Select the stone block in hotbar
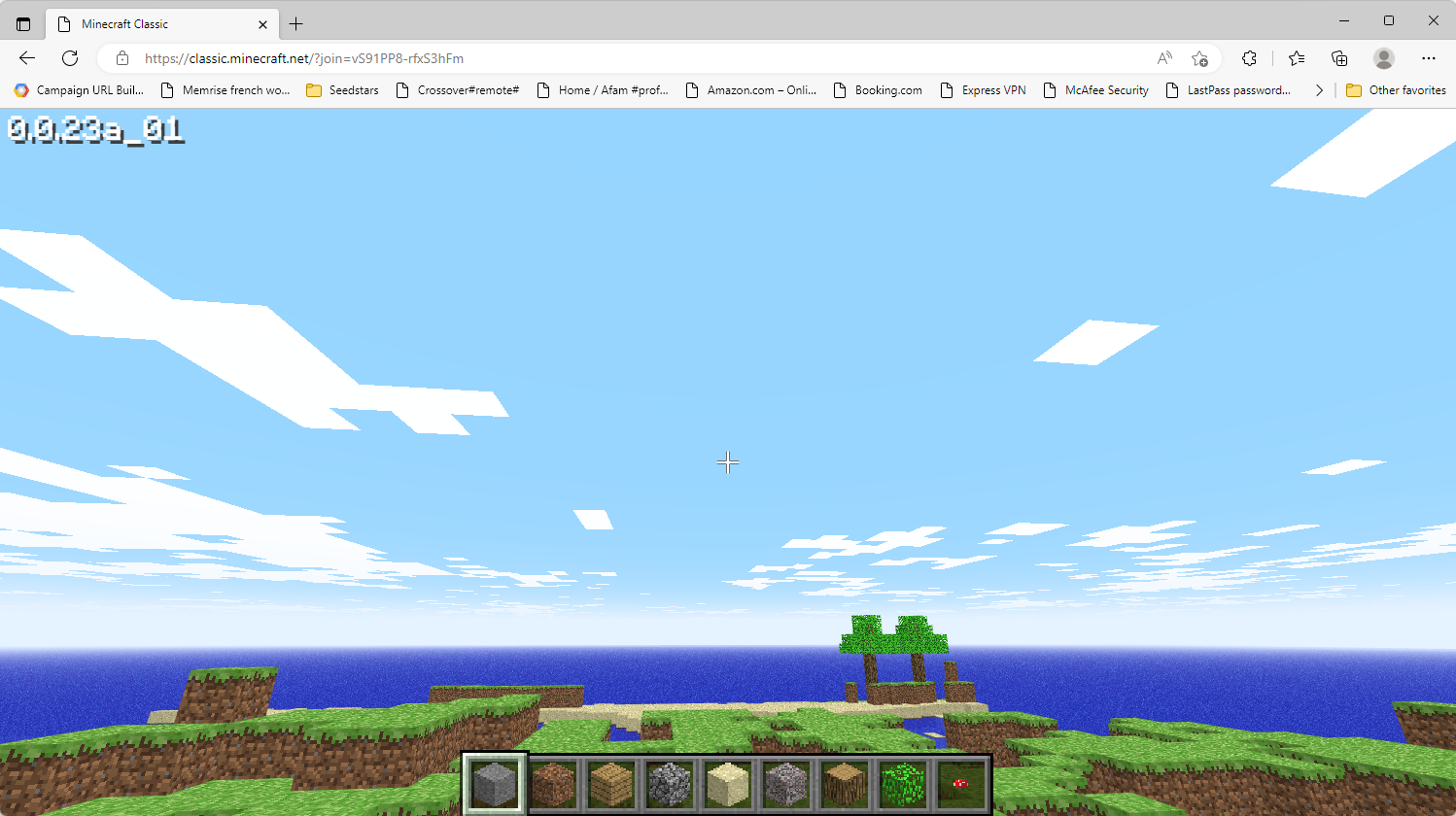The width and height of the screenshot is (1456, 816). [x=495, y=784]
